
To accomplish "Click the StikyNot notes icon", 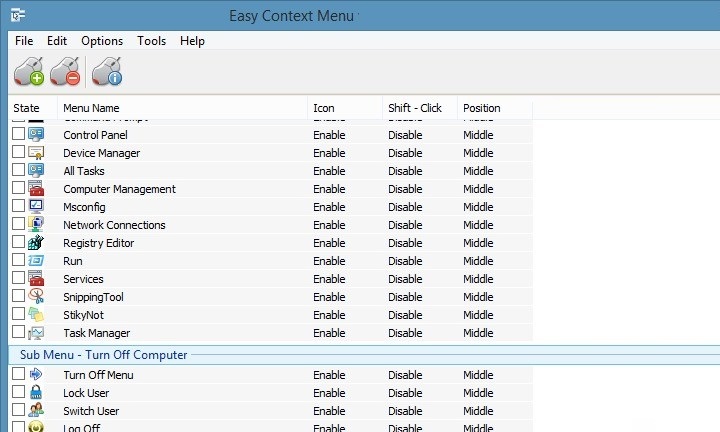I will 36,314.
